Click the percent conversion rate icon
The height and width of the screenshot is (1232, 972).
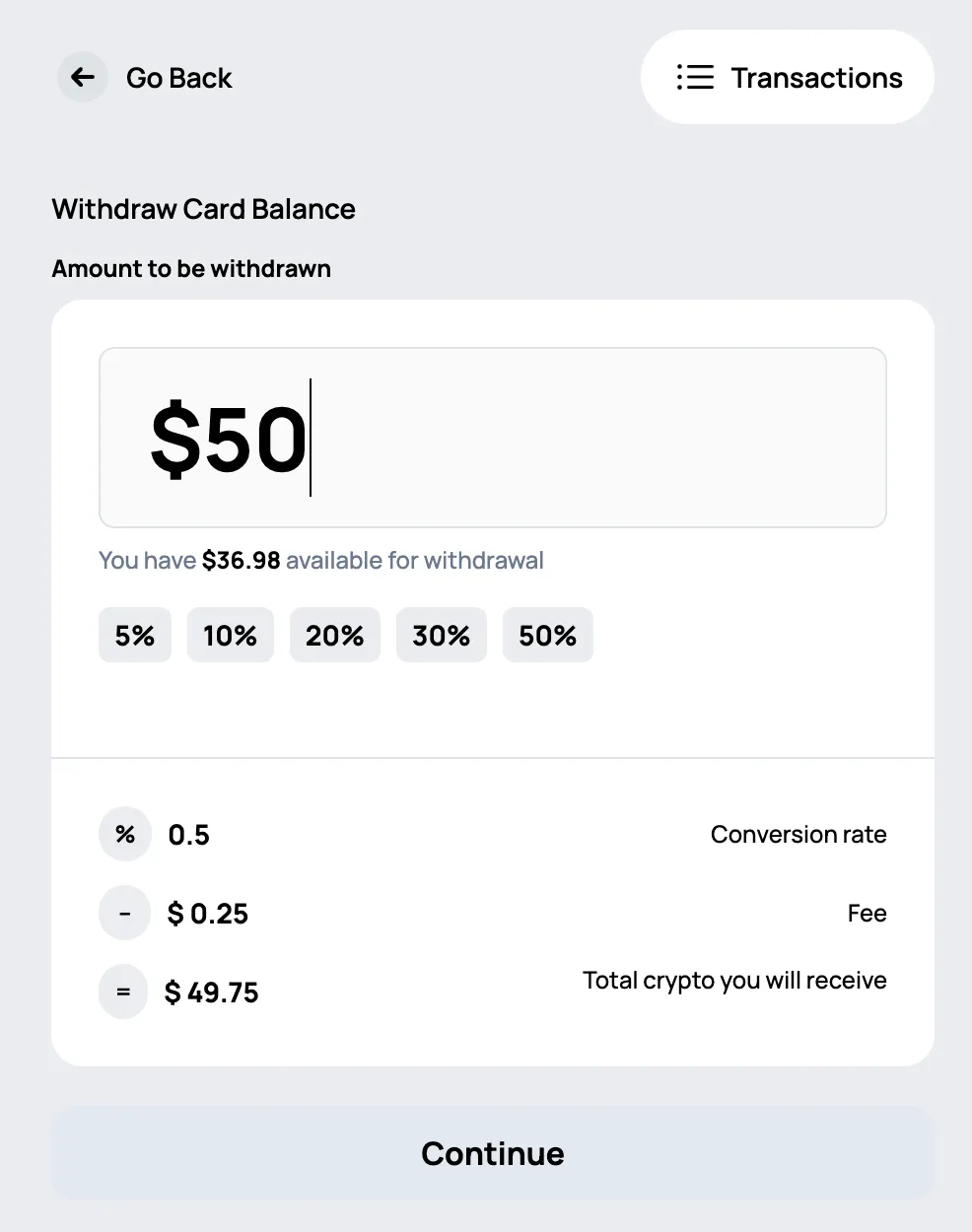(x=124, y=834)
